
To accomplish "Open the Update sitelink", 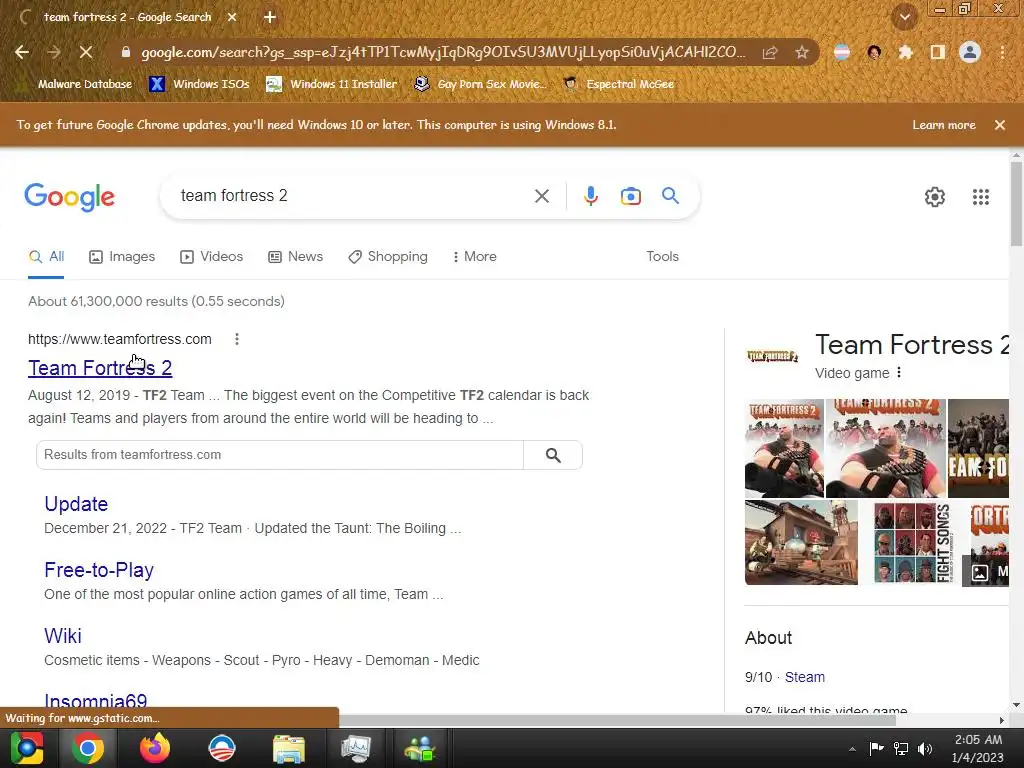I will coord(76,504).
